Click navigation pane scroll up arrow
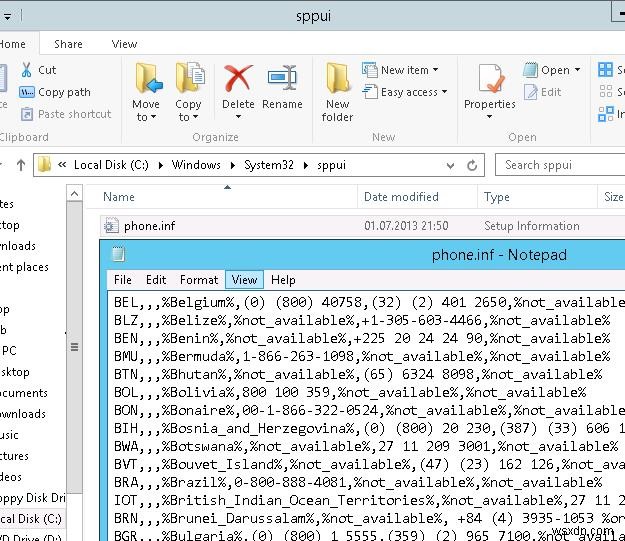The height and width of the screenshot is (541, 625). (x=74, y=194)
